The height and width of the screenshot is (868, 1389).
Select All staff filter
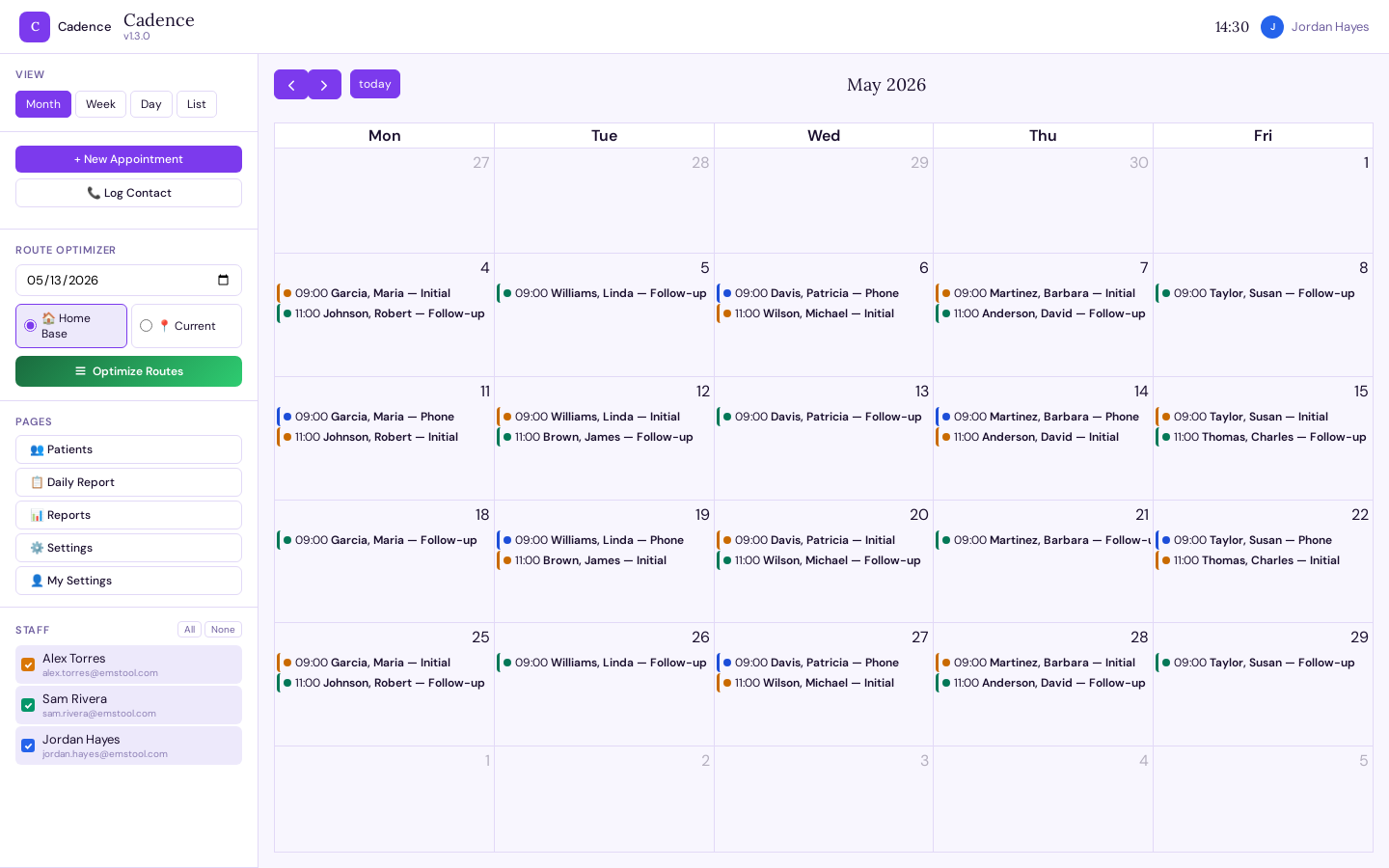pyautogui.click(x=189, y=630)
